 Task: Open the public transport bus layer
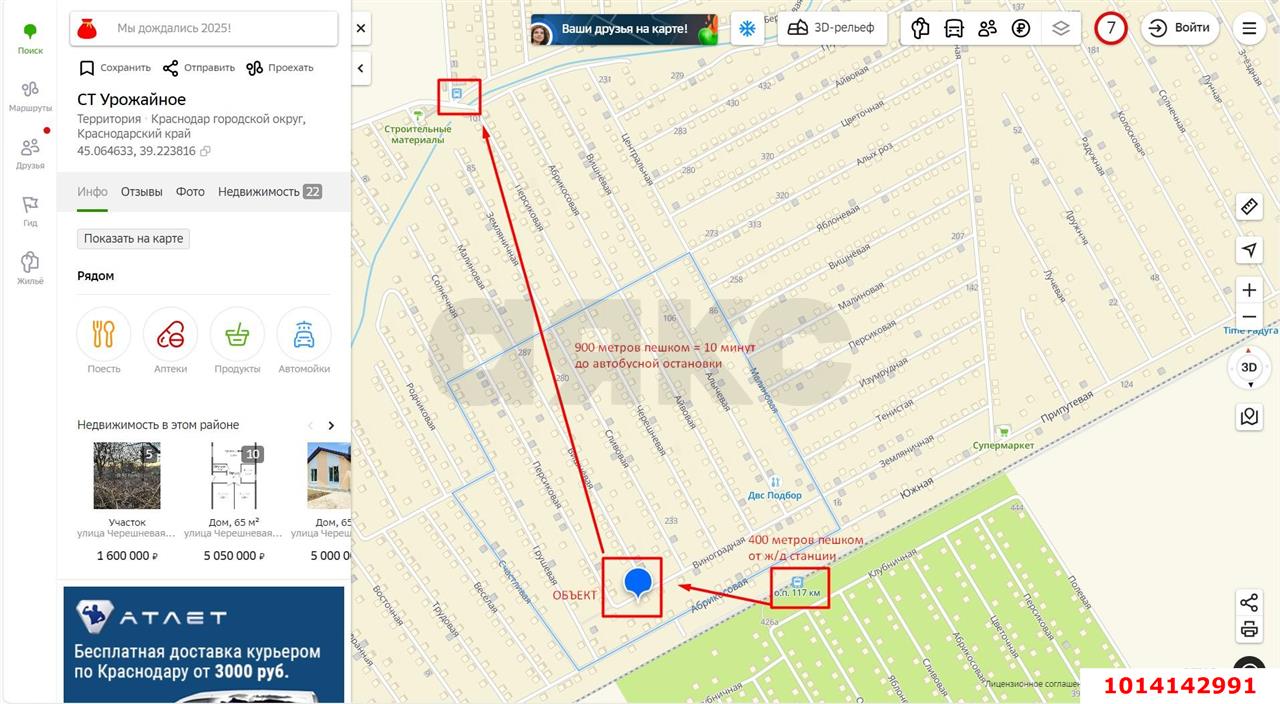coord(954,28)
